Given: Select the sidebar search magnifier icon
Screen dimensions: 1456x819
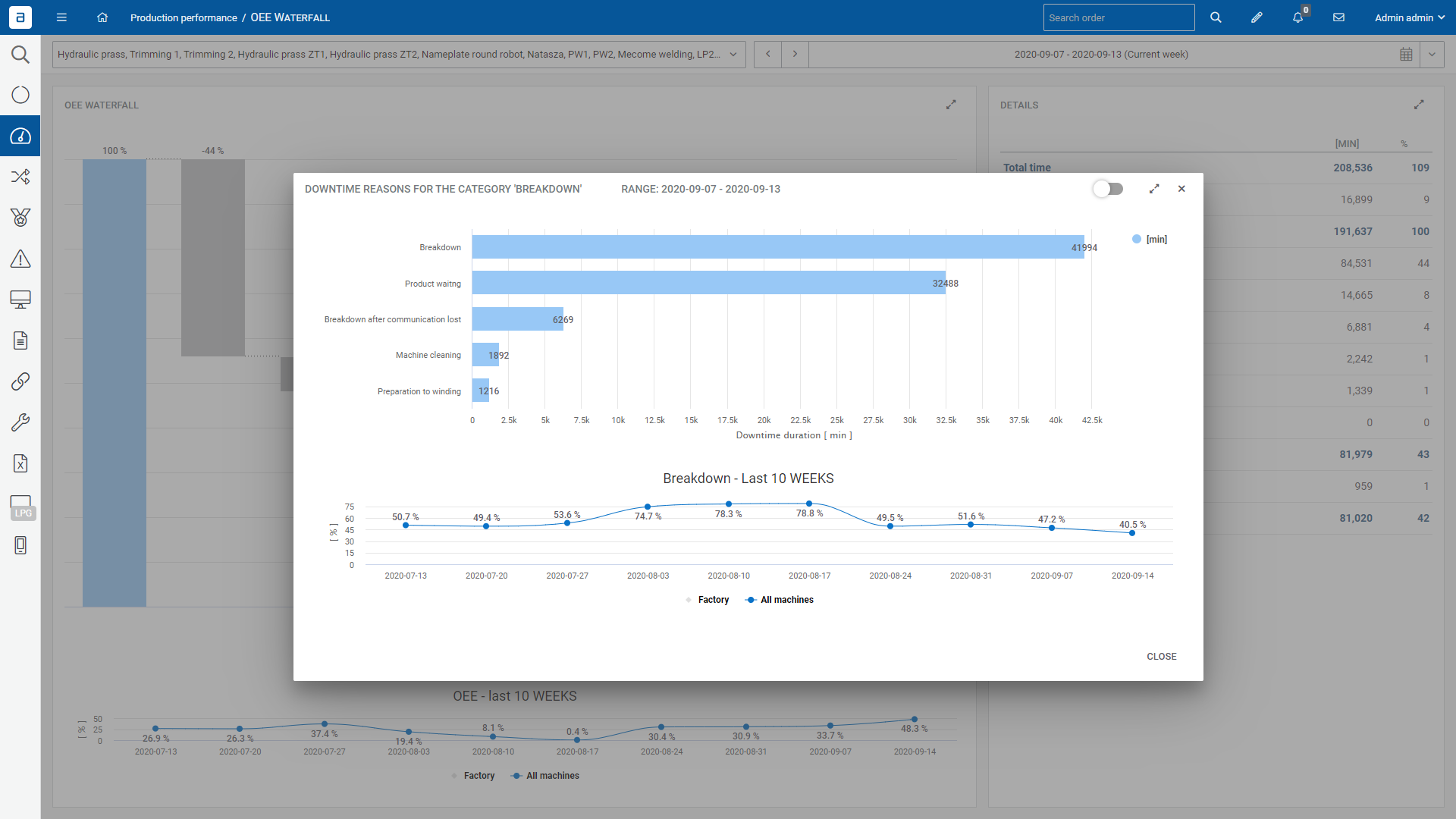Looking at the screenshot, I should pos(20,55).
